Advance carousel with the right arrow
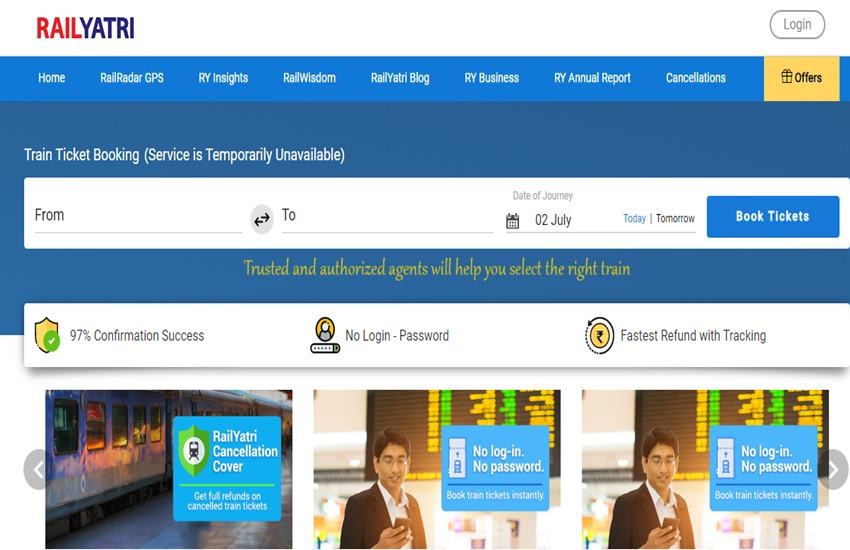Viewport: 850px width, 550px height. click(835, 469)
